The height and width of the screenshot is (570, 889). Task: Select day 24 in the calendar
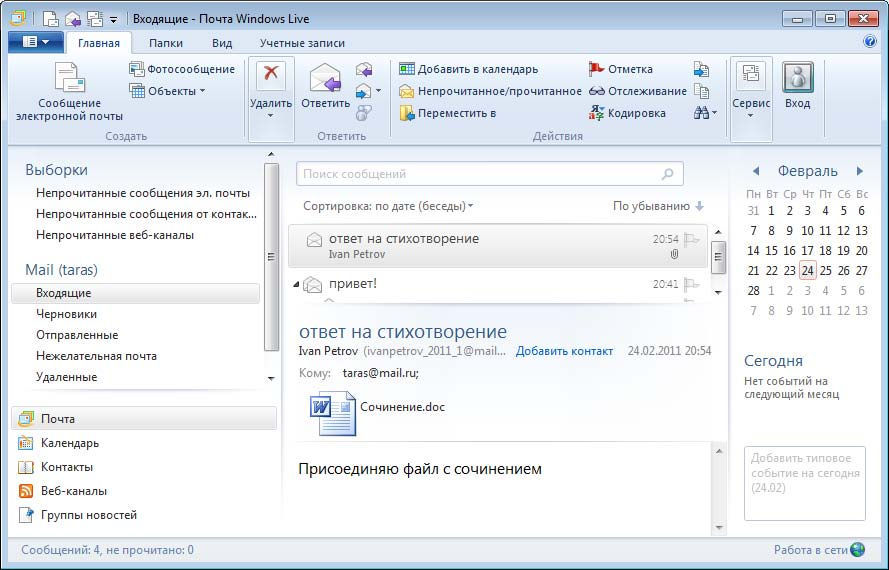click(x=807, y=271)
